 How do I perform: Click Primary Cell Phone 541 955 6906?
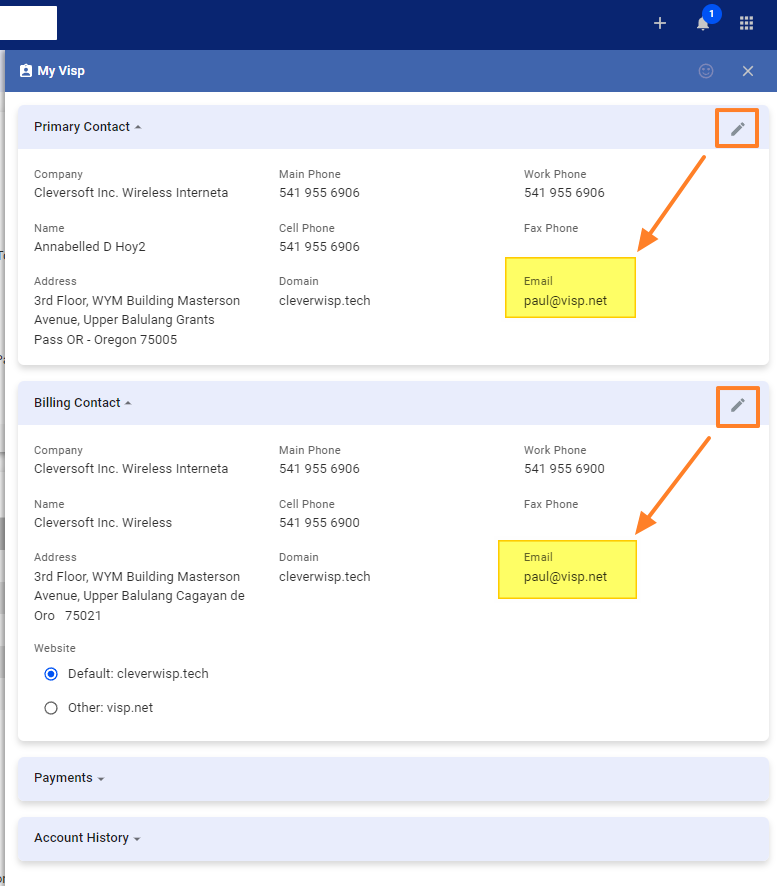pyautogui.click(x=319, y=247)
